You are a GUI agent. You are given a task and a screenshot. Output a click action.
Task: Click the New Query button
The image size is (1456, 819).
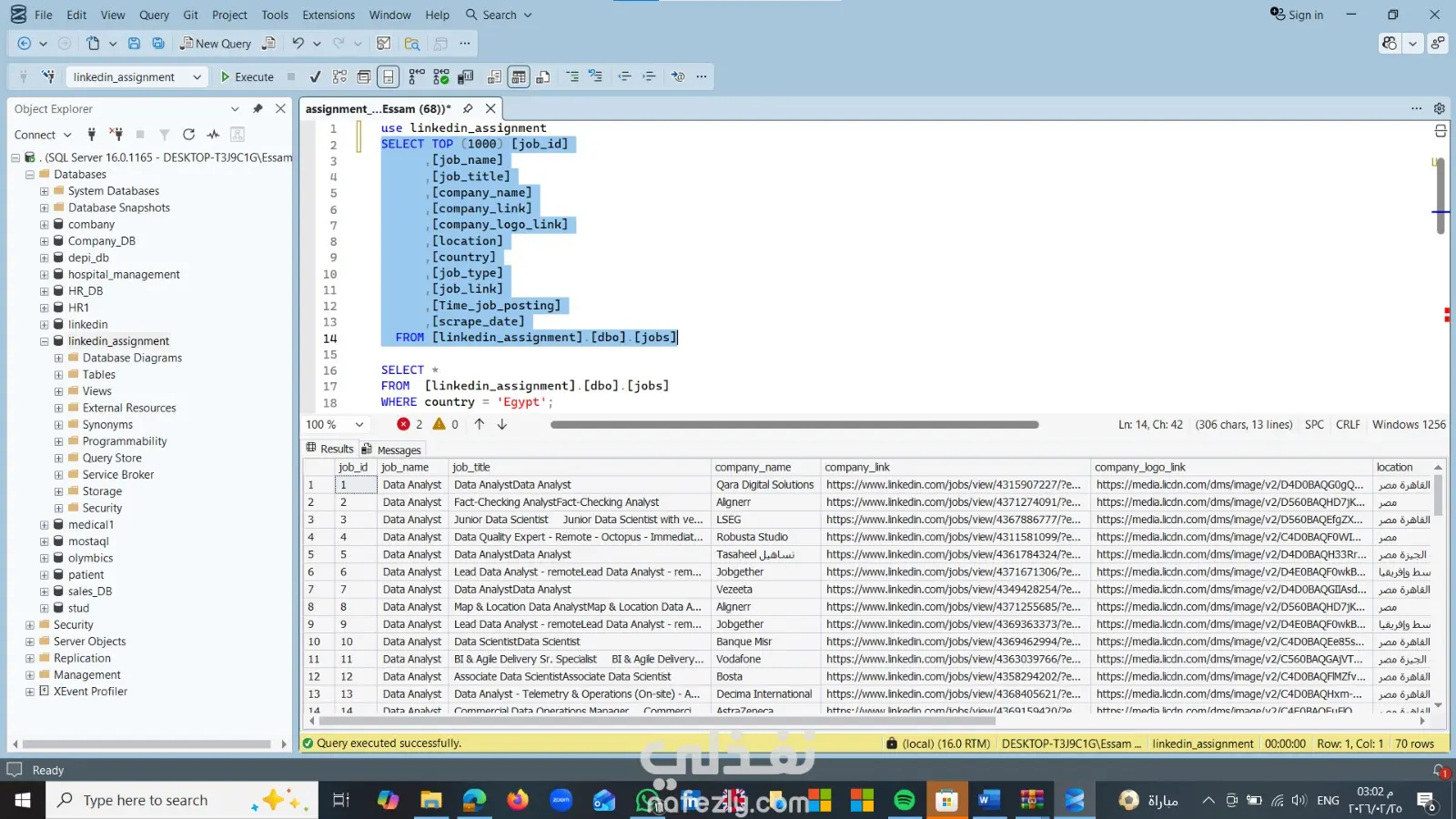tap(216, 44)
